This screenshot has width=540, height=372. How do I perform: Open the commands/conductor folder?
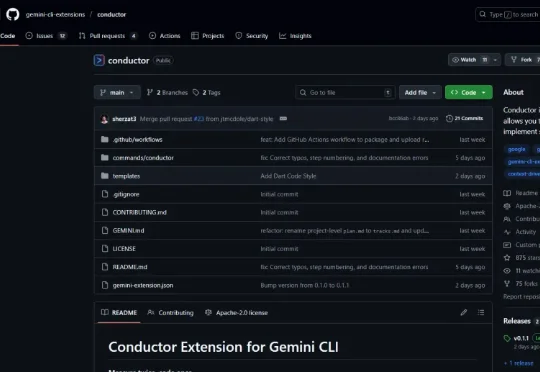(143, 158)
